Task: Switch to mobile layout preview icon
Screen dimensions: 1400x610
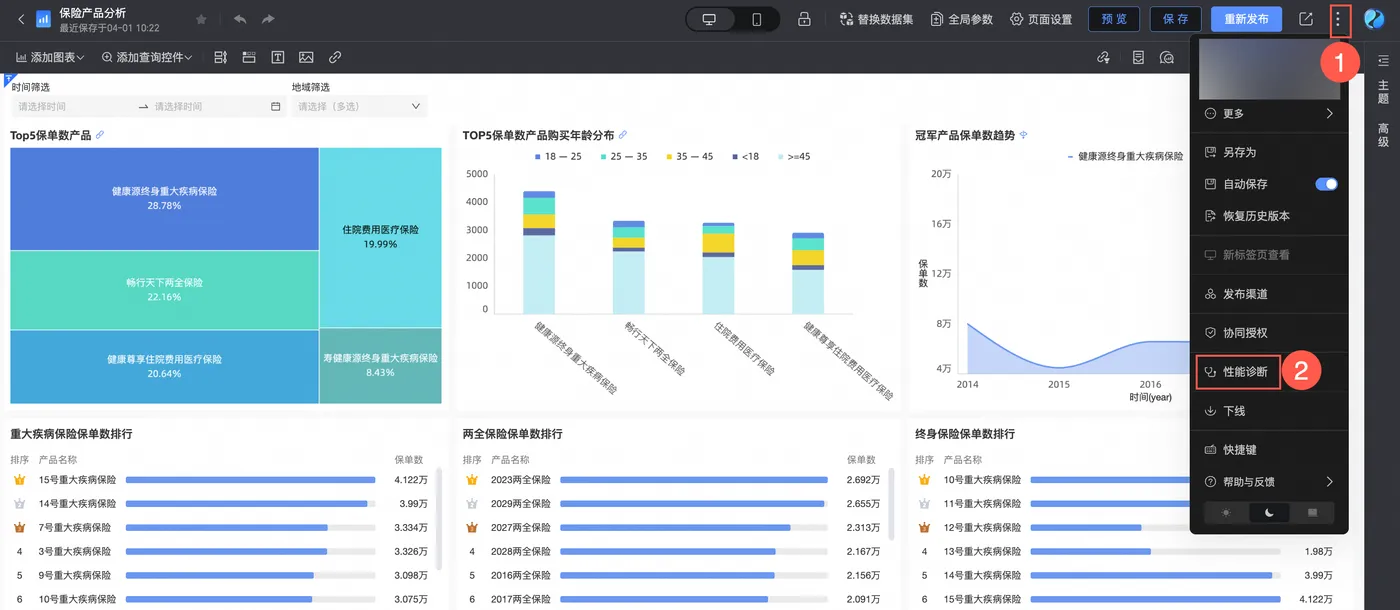Action: click(757, 19)
